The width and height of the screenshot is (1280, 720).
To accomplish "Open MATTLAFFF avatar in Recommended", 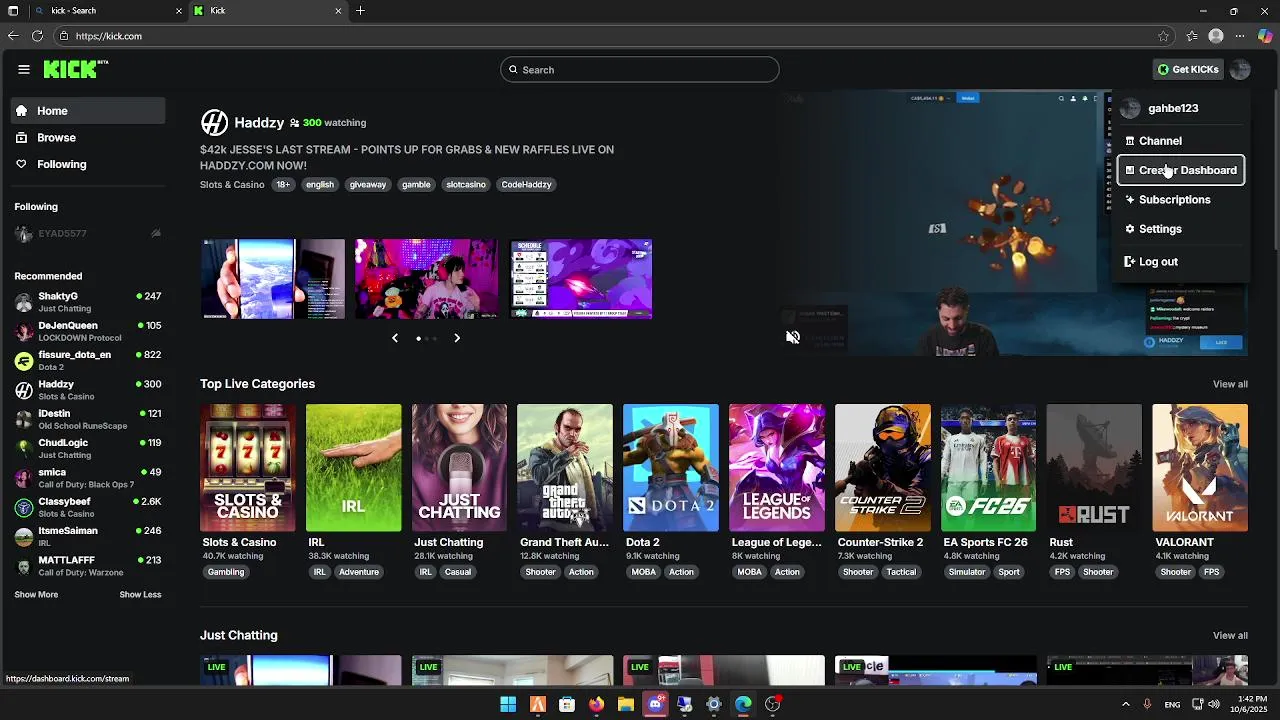I will click(24, 566).
